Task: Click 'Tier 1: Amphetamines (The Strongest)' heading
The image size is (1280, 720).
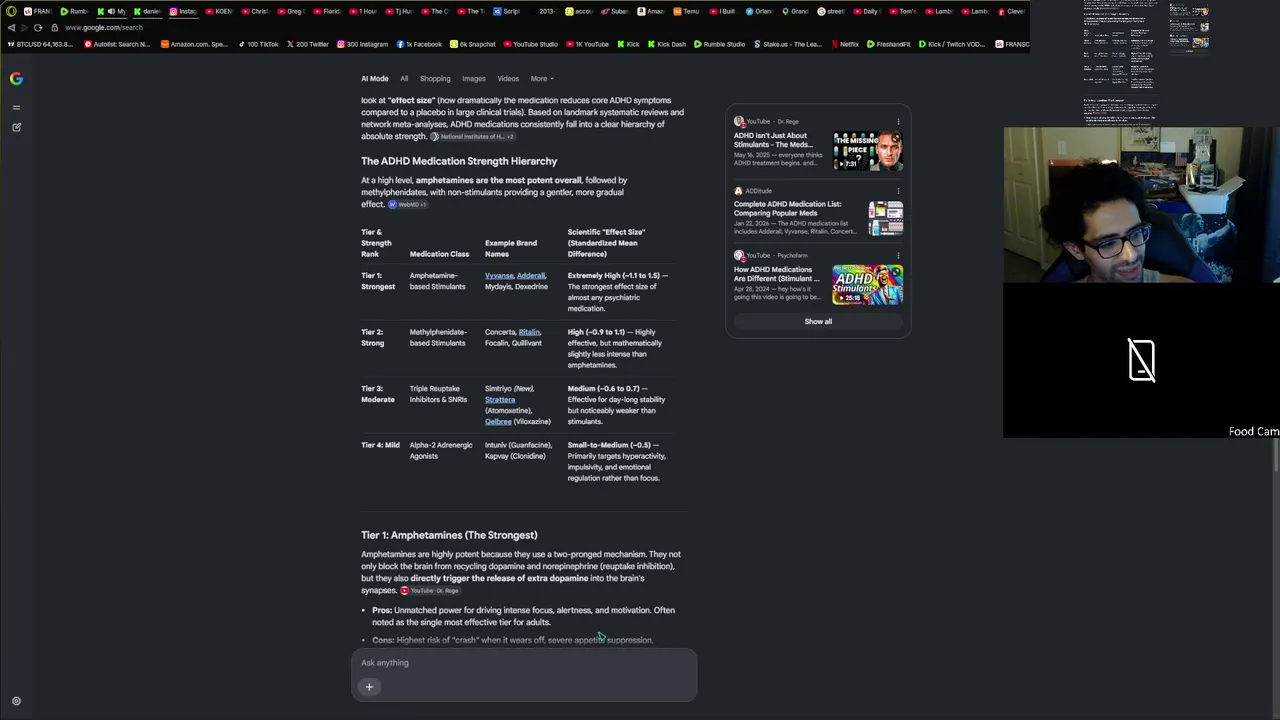Action: [x=449, y=535]
